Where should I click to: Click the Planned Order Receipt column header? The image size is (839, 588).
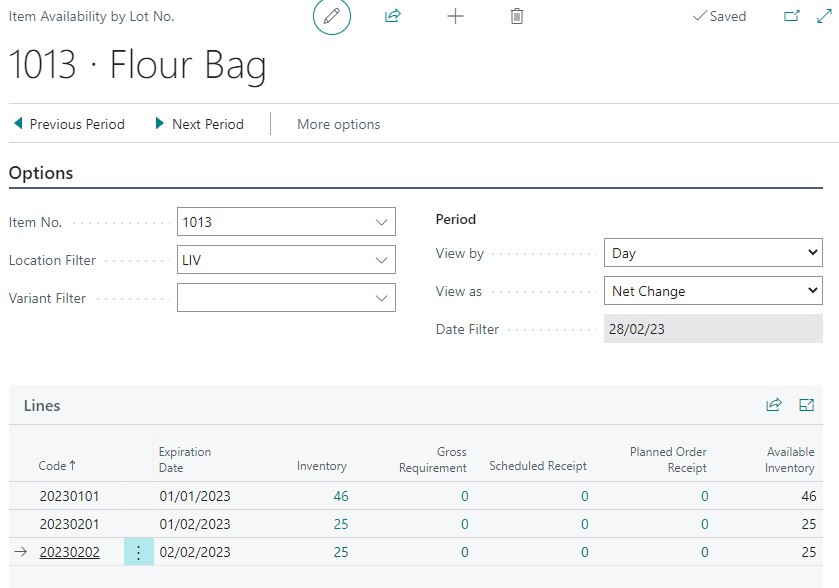[668, 460]
